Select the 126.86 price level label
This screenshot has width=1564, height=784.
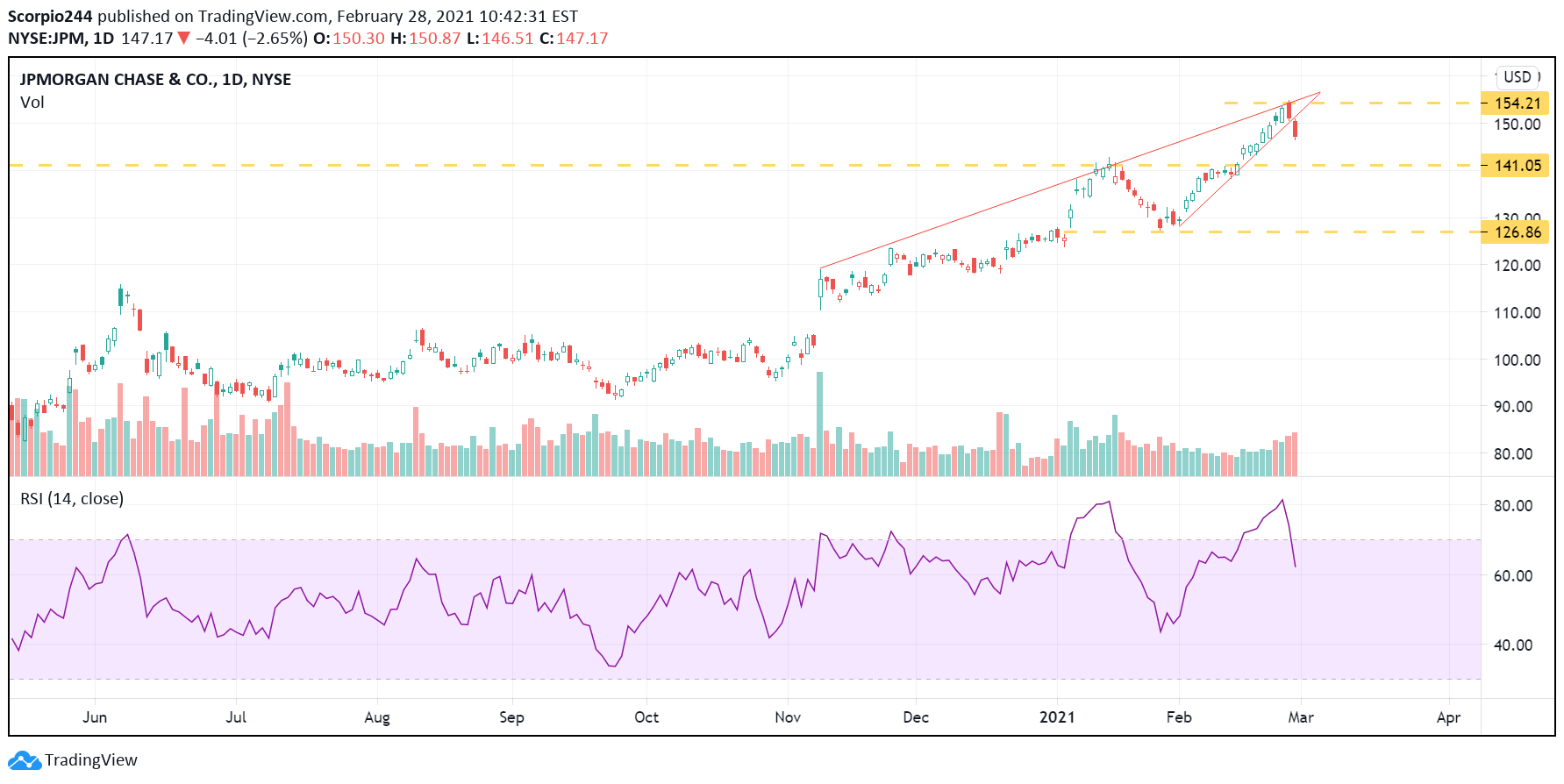pyautogui.click(x=1515, y=232)
